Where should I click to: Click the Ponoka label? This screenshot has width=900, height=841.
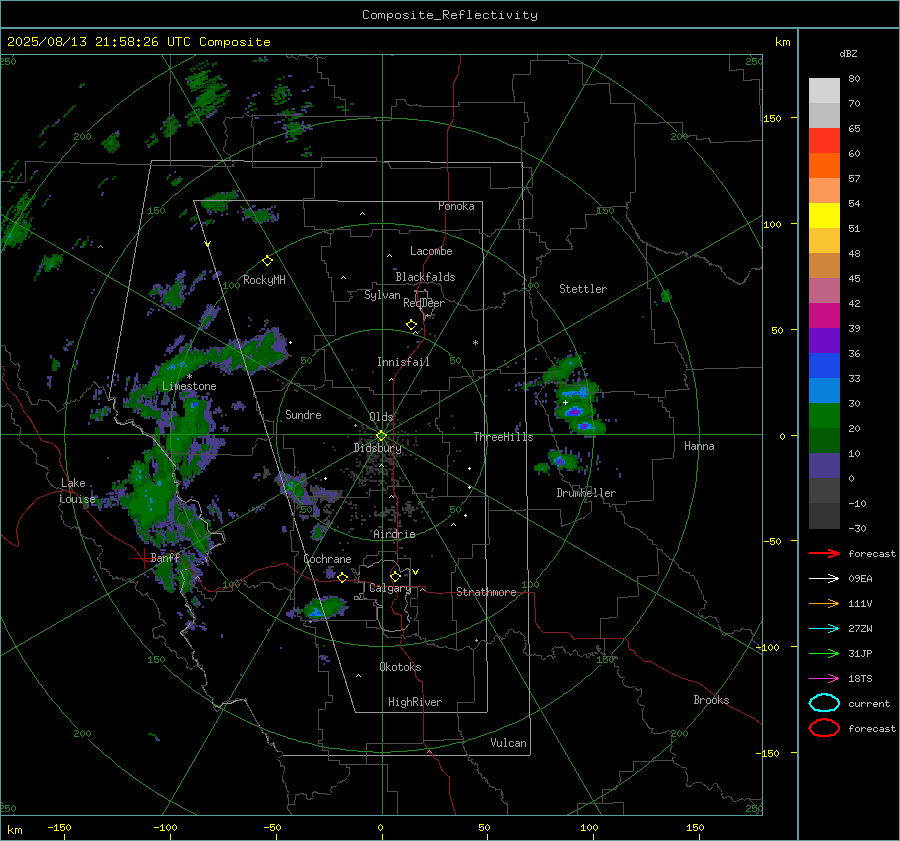click(456, 206)
